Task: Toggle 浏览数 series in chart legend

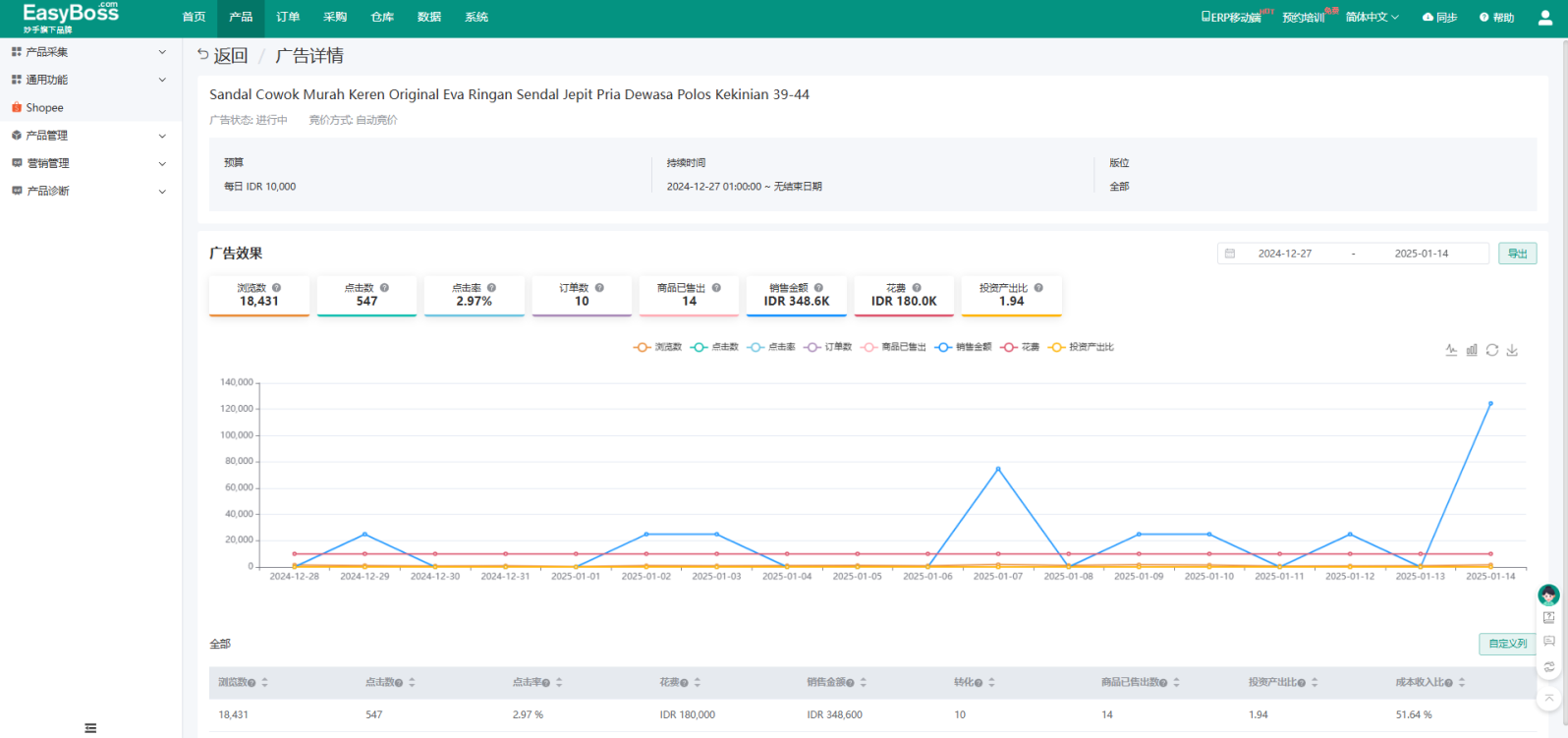Action: pyautogui.click(x=657, y=347)
